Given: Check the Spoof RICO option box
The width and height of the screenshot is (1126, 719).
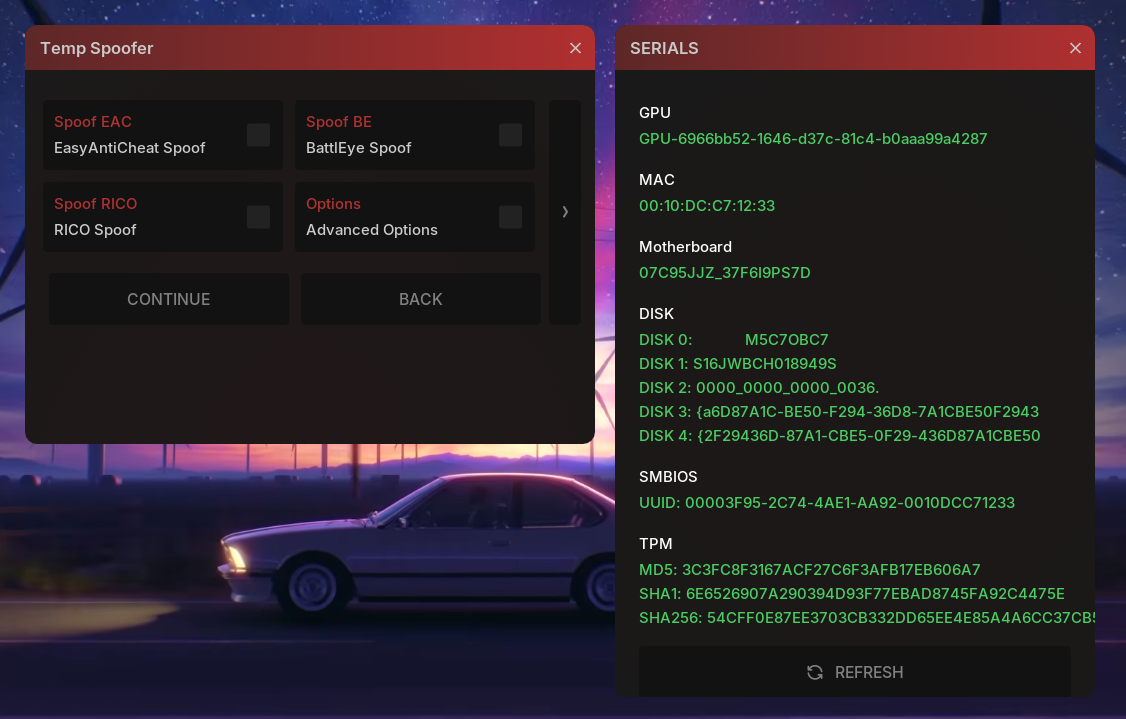Looking at the screenshot, I should click(x=259, y=217).
